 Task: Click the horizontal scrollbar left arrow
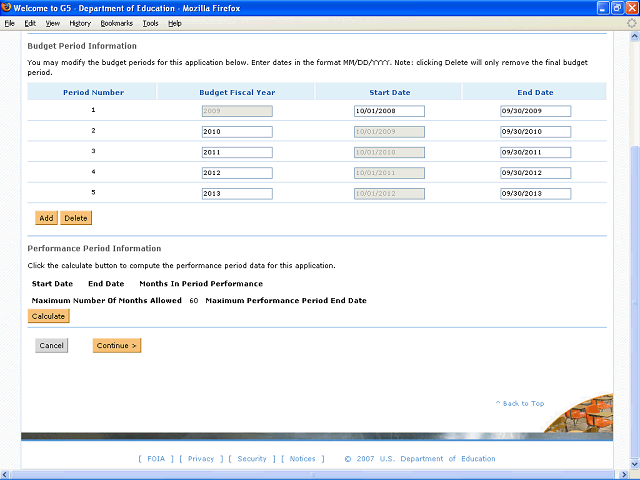[x=5, y=475]
